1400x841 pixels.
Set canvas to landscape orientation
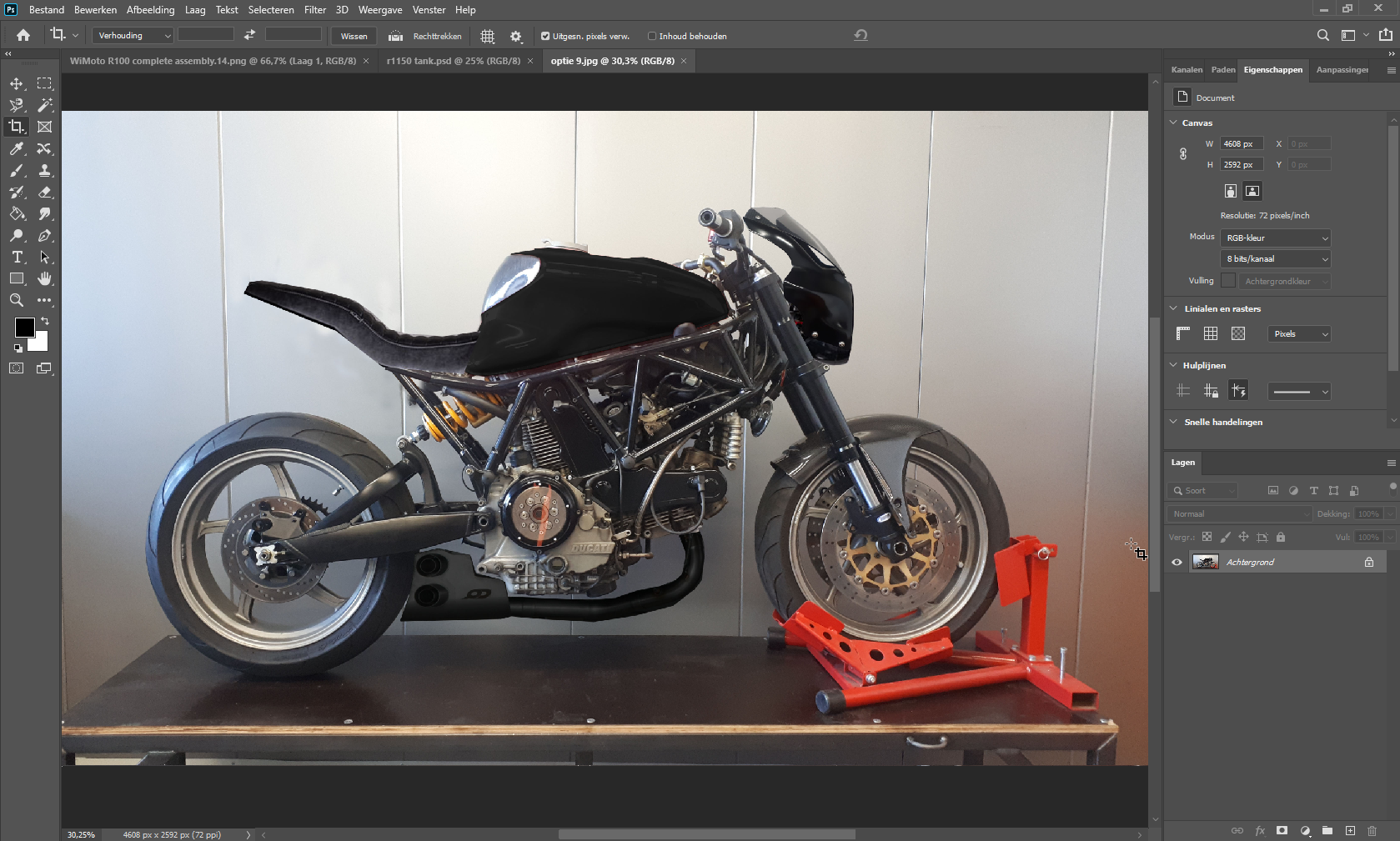coord(1252,191)
